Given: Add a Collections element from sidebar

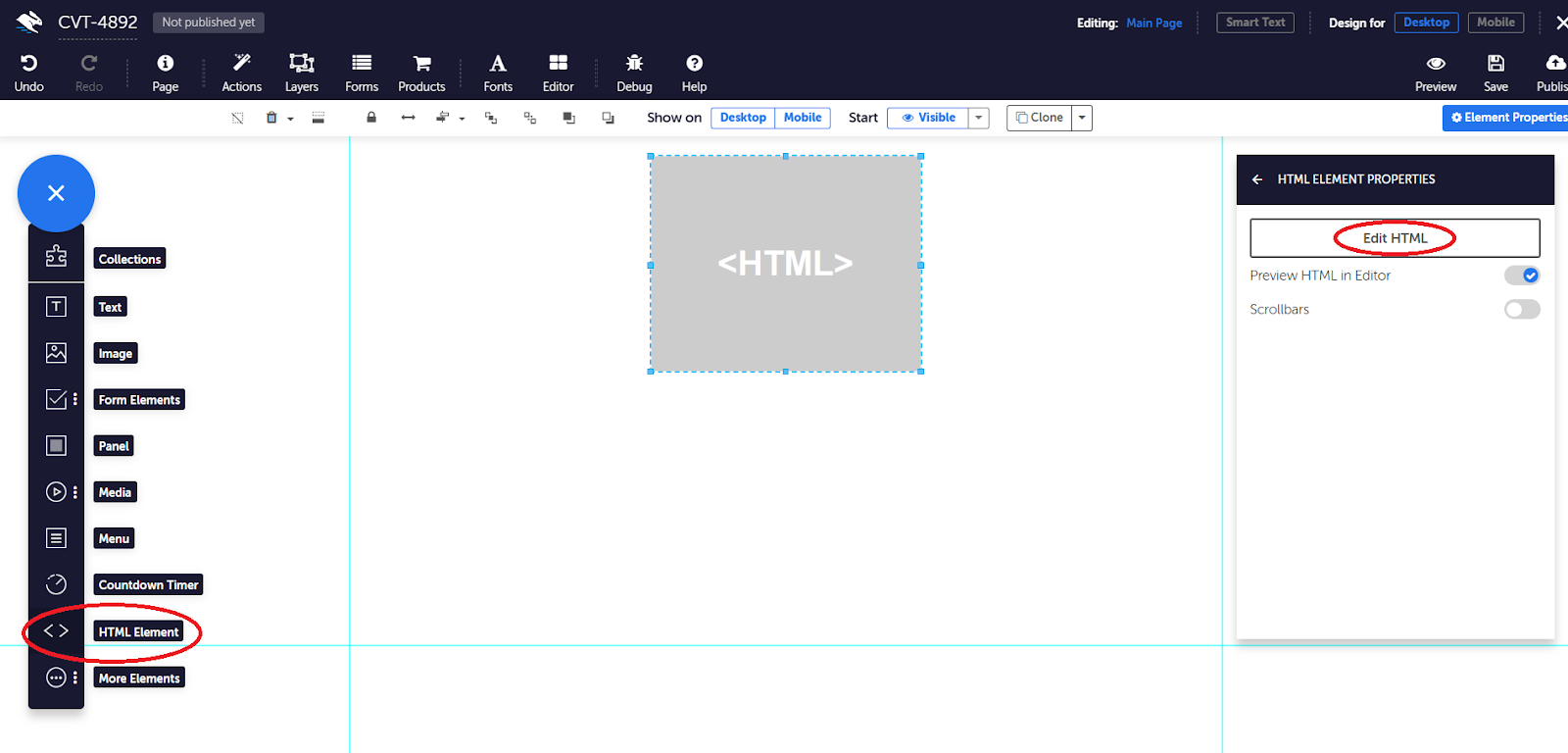Looking at the screenshot, I should point(56,256).
